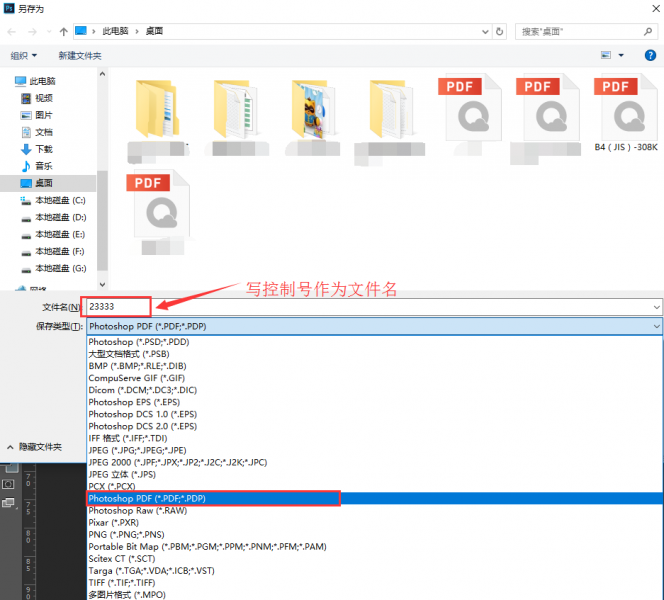Select 下载 in the navigation sidebar

click(x=43, y=148)
